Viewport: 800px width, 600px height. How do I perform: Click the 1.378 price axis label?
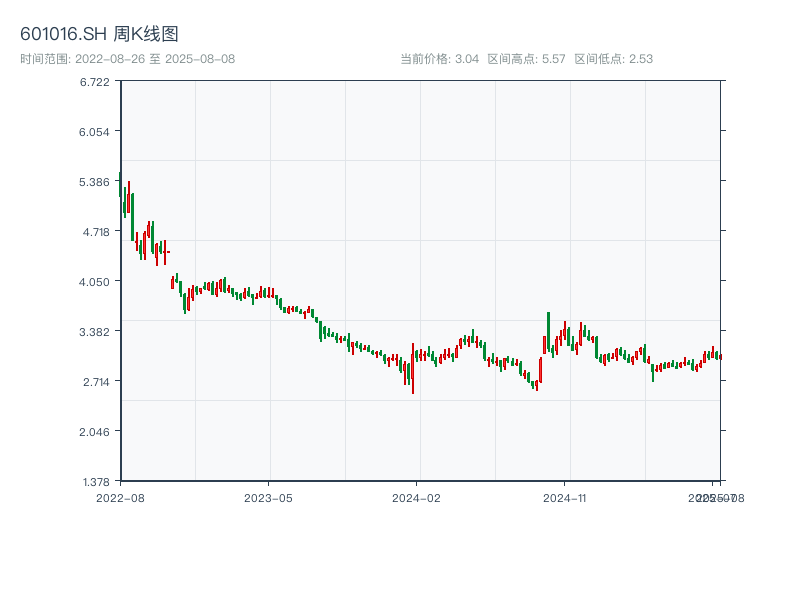point(96,481)
